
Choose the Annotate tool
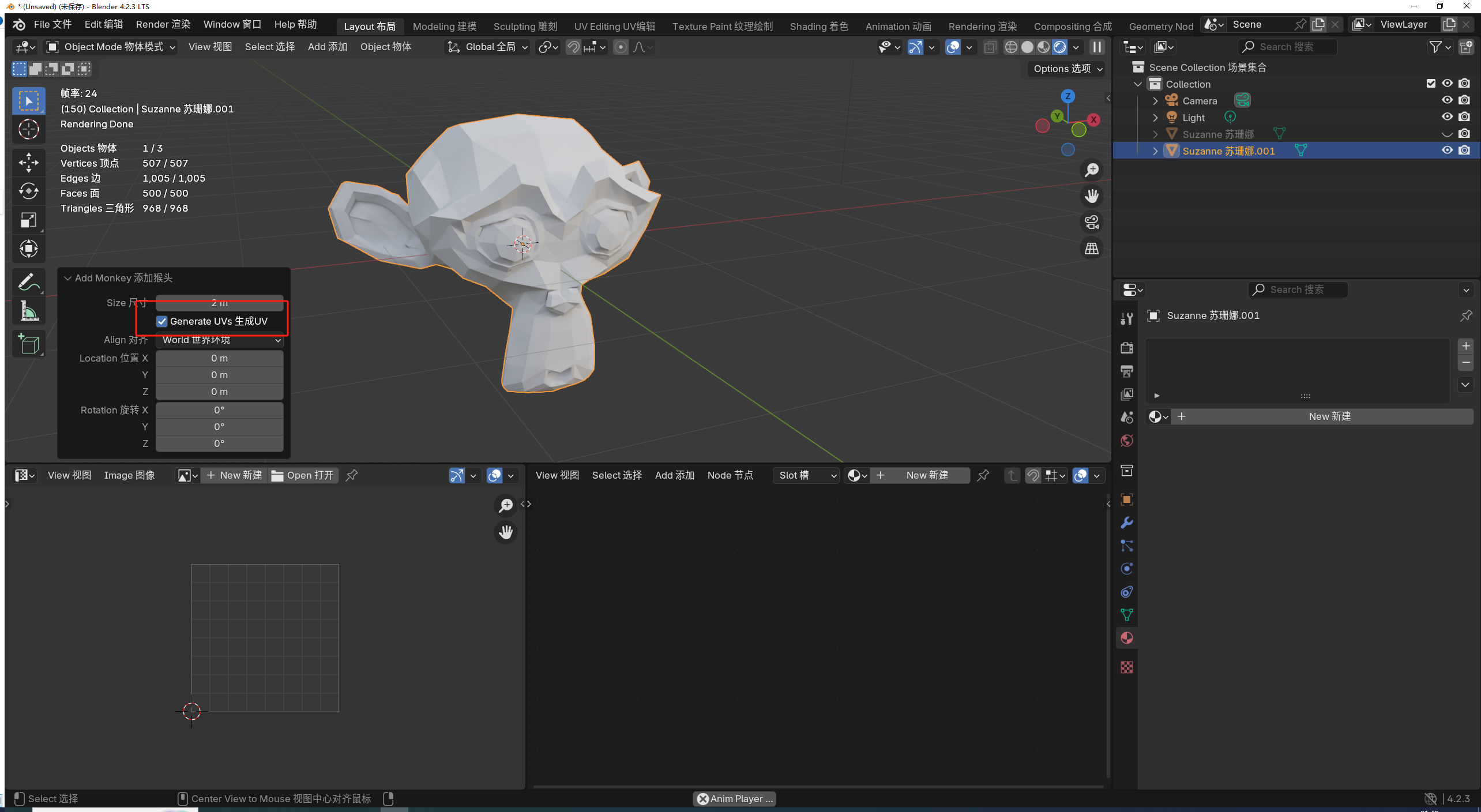click(x=28, y=283)
